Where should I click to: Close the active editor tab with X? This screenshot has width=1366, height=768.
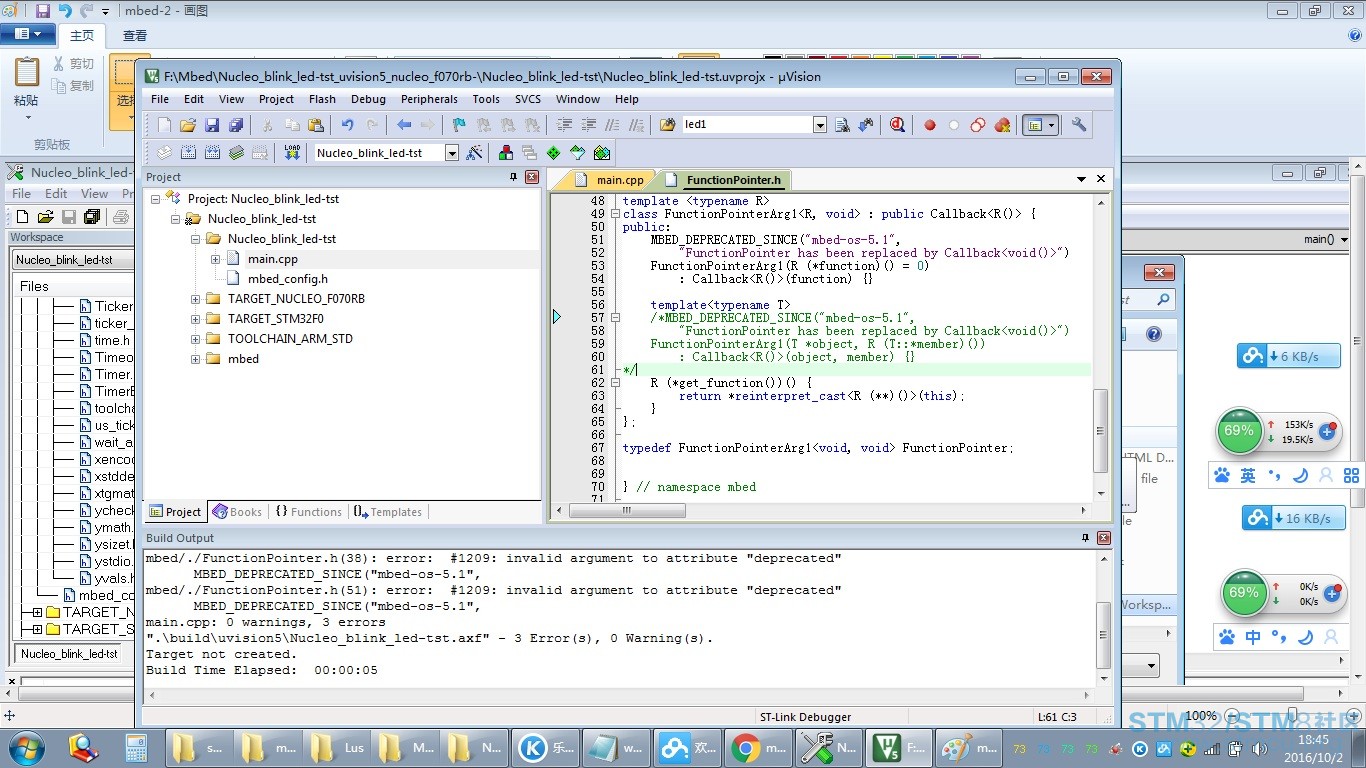click(1101, 179)
